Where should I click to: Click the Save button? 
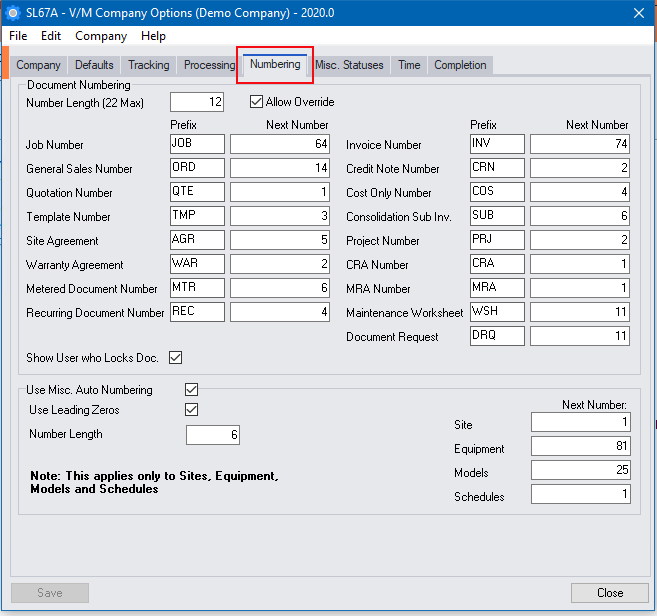tap(50, 592)
